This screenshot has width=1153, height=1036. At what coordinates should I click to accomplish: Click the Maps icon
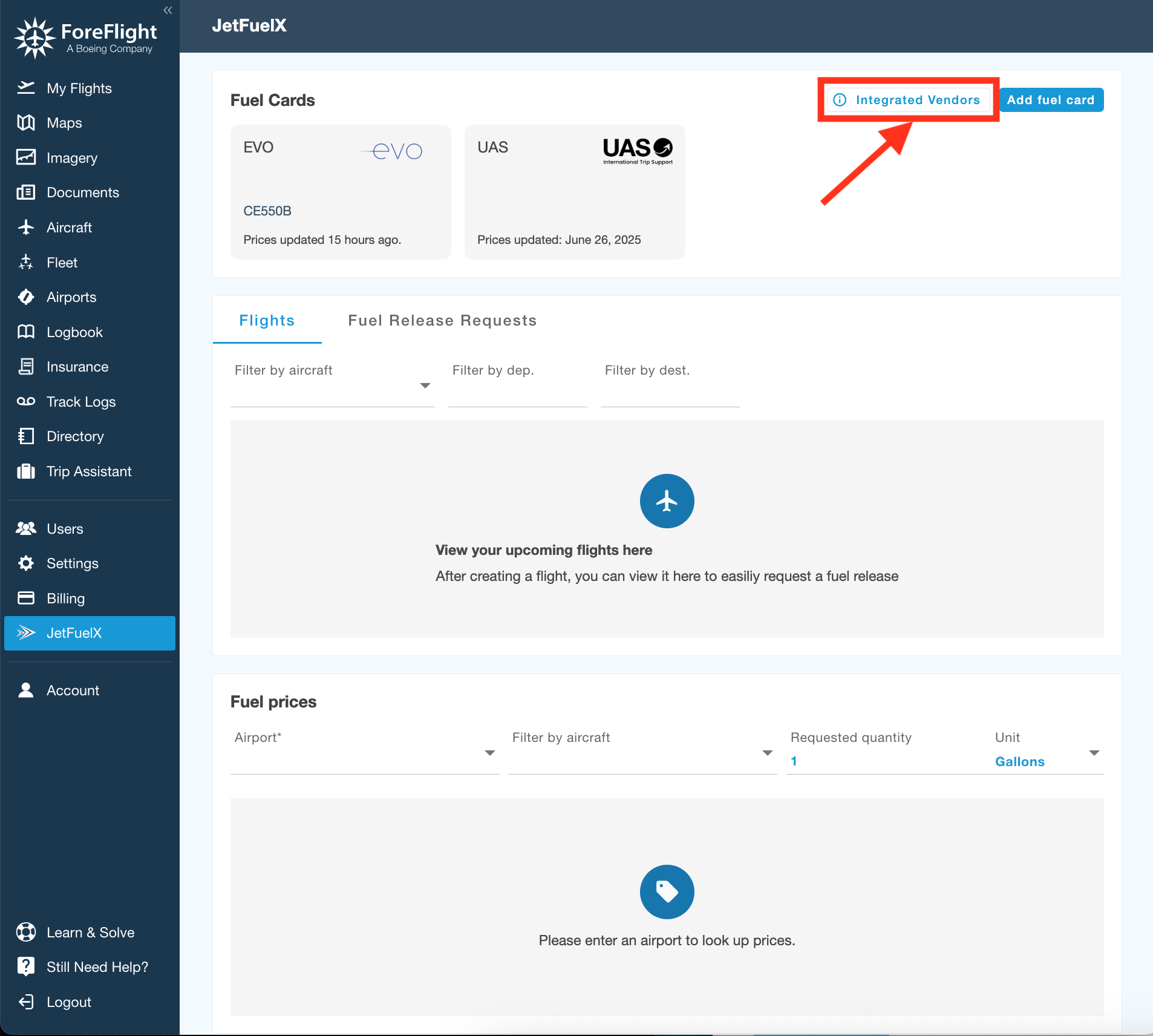(x=26, y=123)
